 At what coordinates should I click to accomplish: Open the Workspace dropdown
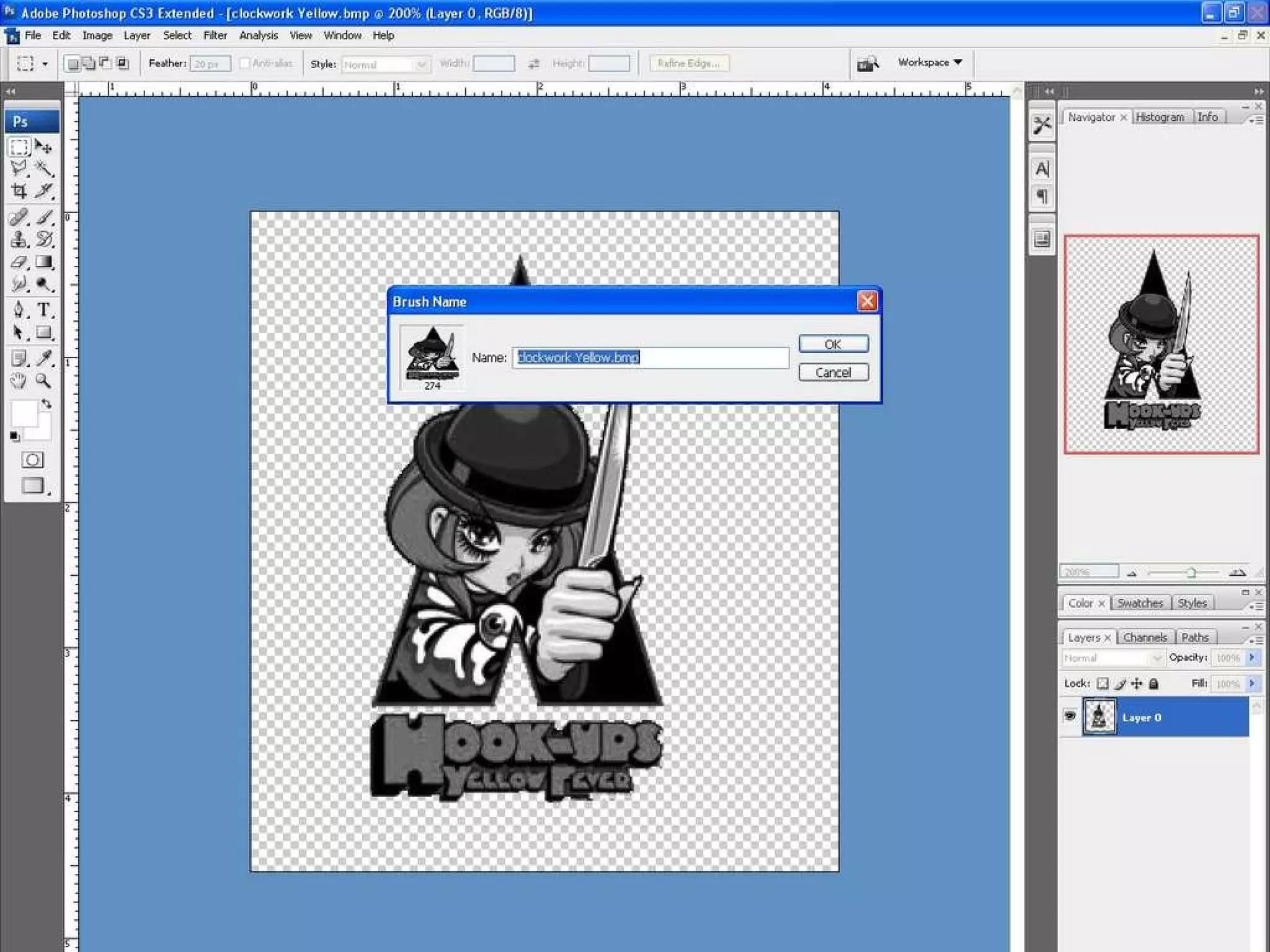930,63
